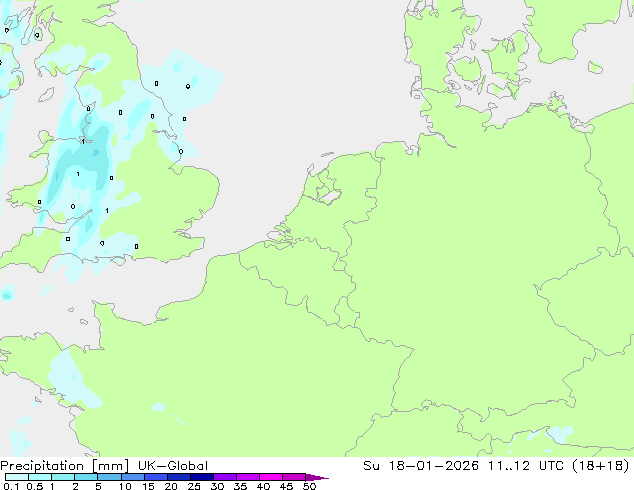Screen dimensions: 634x490
Task: Click the 0.5–1 mm legend color swatch
Action: click(40, 477)
